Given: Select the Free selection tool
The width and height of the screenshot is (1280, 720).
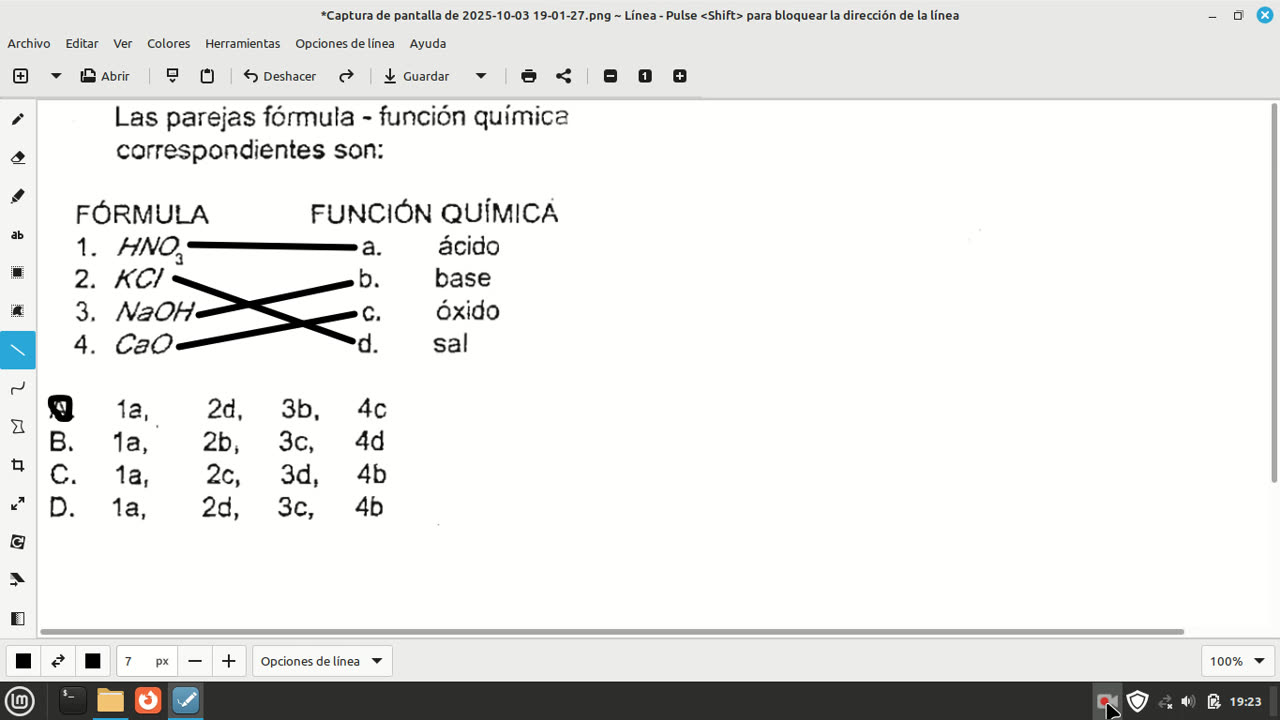Looking at the screenshot, I should click(x=17, y=311).
